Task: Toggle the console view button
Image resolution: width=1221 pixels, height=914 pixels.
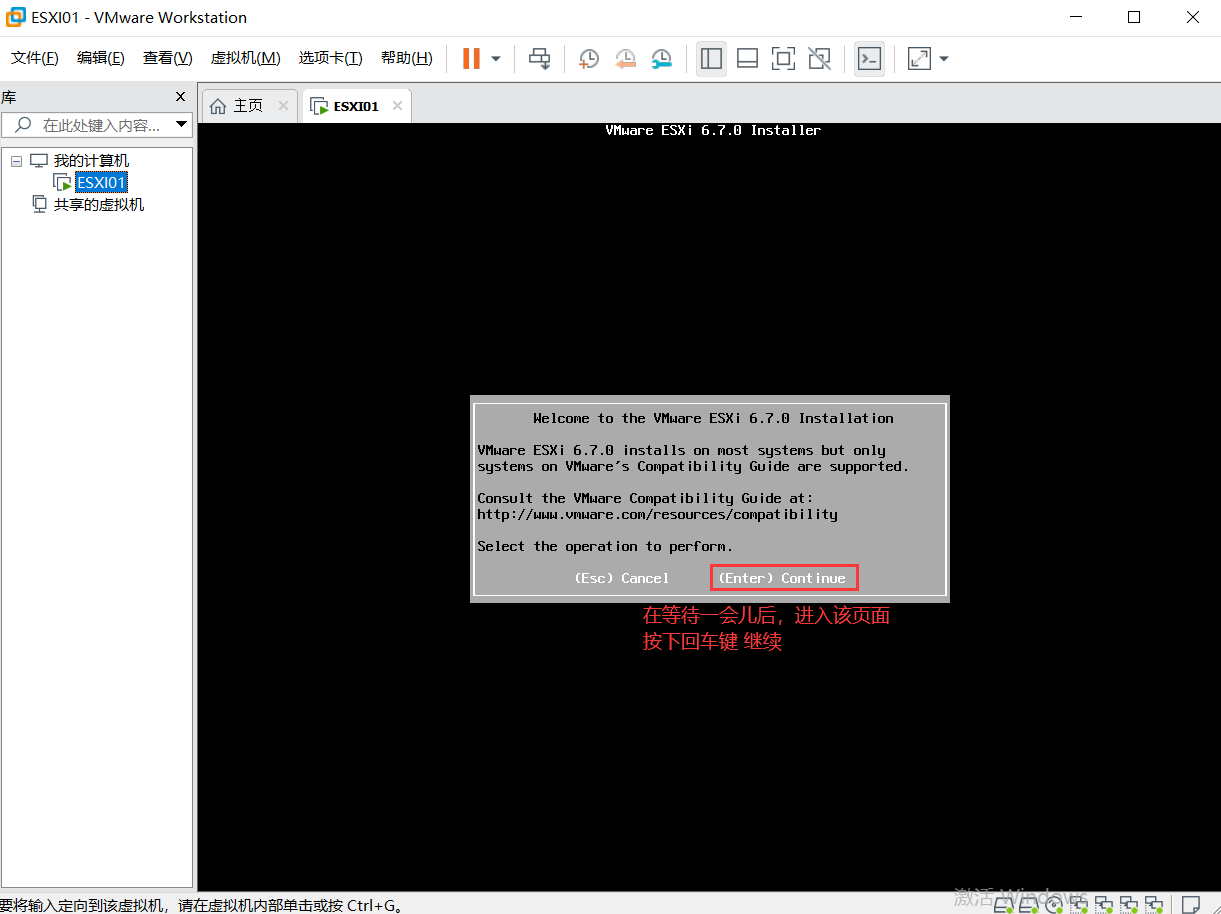Action: coord(870,59)
